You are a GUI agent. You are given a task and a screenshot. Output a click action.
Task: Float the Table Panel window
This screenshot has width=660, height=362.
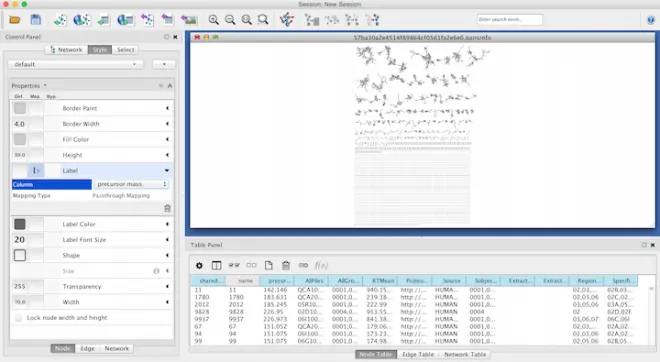(644, 245)
